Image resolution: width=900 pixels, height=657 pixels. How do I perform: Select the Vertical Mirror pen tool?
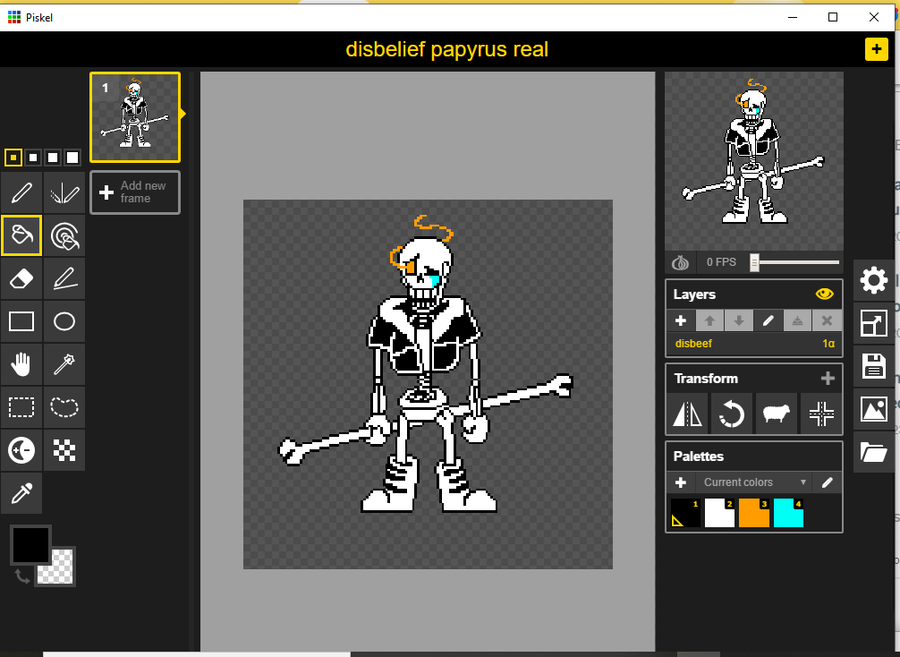coord(64,193)
